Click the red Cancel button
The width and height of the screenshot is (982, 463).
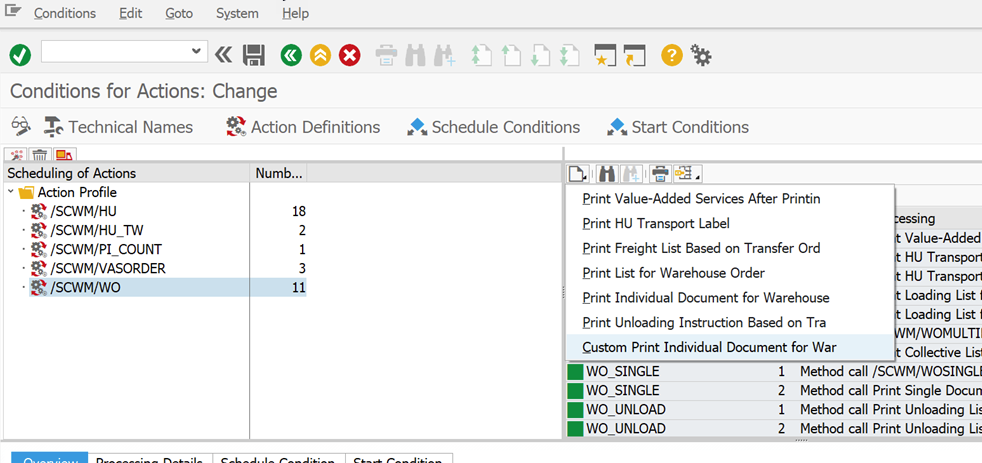pyautogui.click(x=350, y=55)
